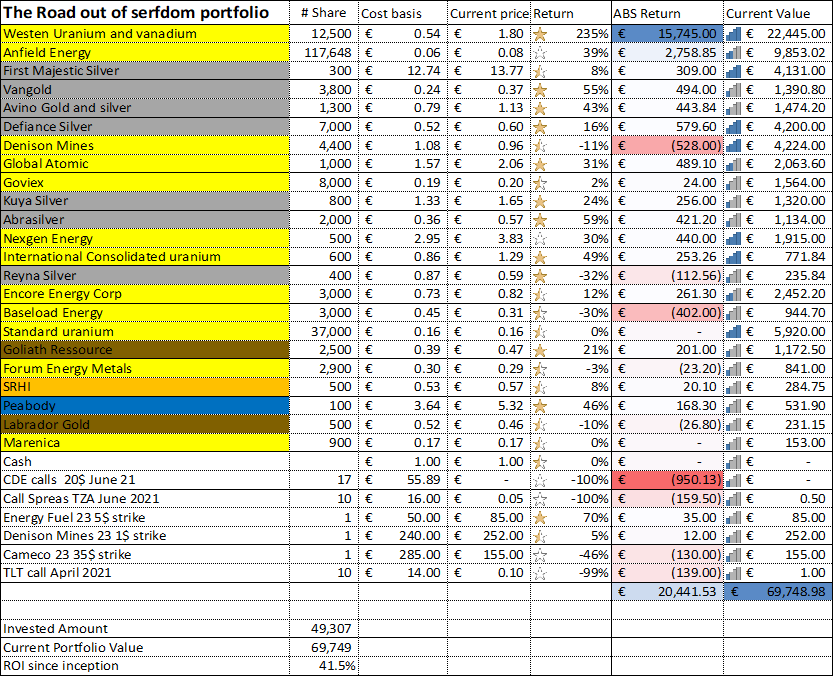Click the star rating icon for Vangold
834x677 pixels.
coord(540,90)
